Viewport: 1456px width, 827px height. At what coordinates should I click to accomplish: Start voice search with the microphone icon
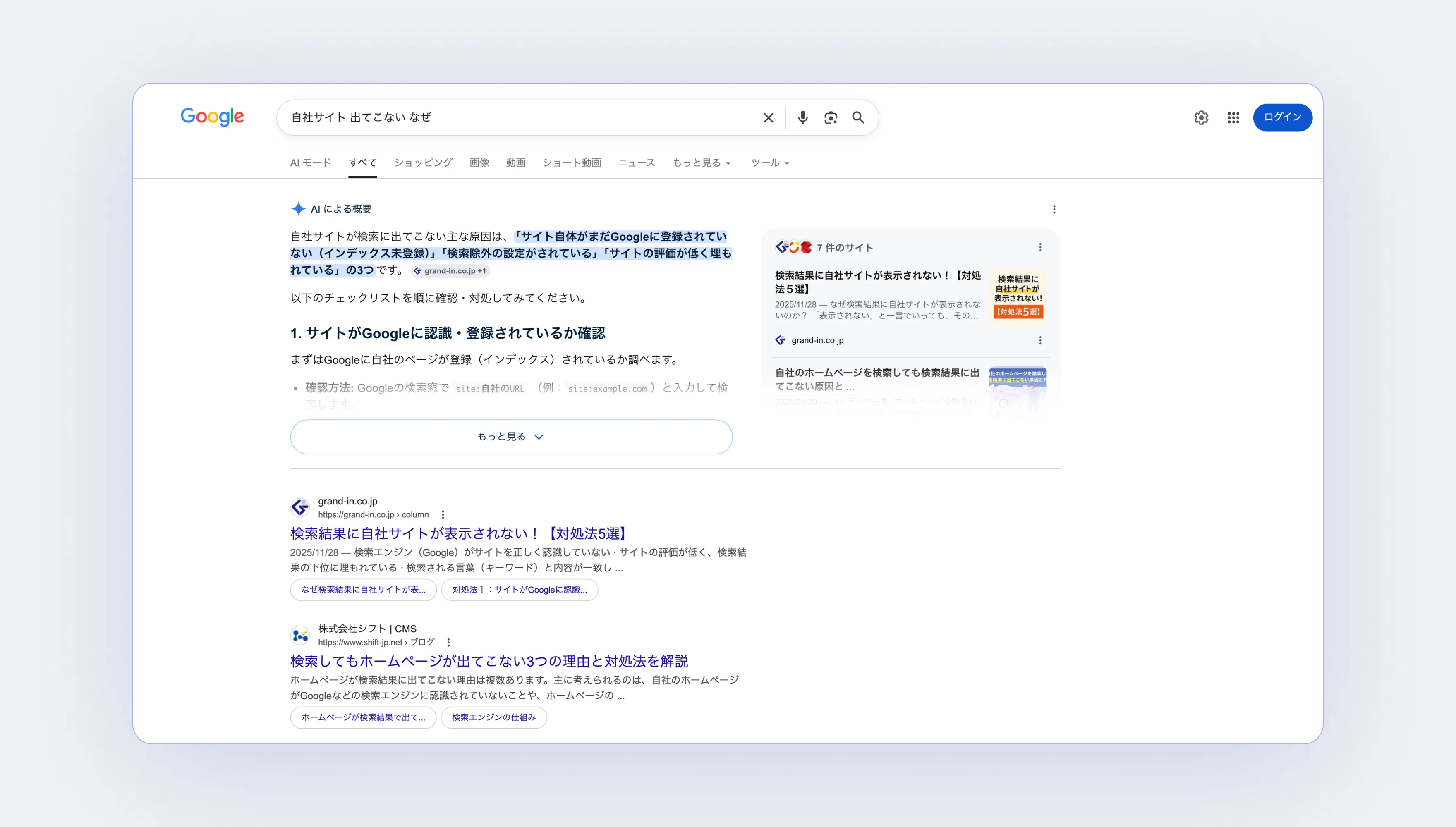click(802, 117)
